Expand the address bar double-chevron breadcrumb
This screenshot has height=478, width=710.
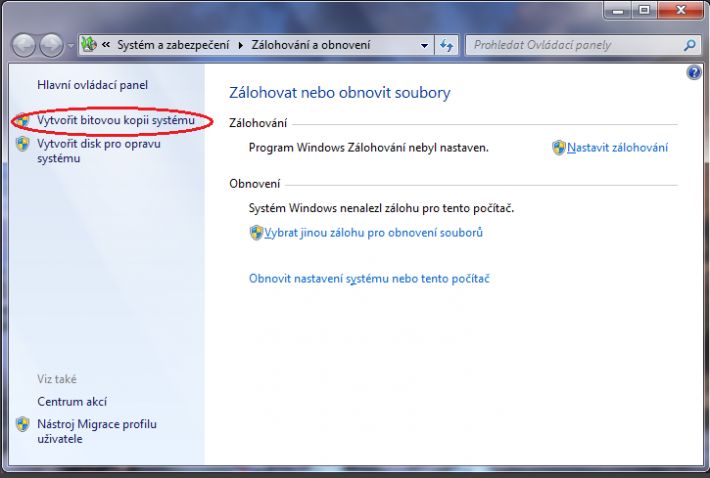(106, 44)
